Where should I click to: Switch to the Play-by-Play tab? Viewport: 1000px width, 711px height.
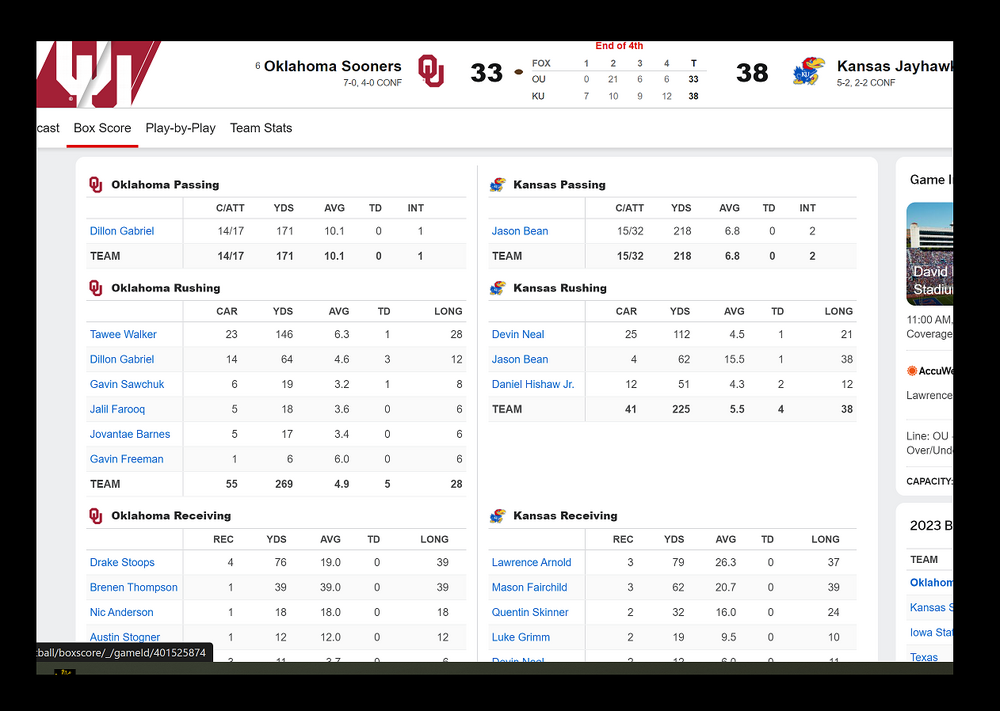(180, 128)
